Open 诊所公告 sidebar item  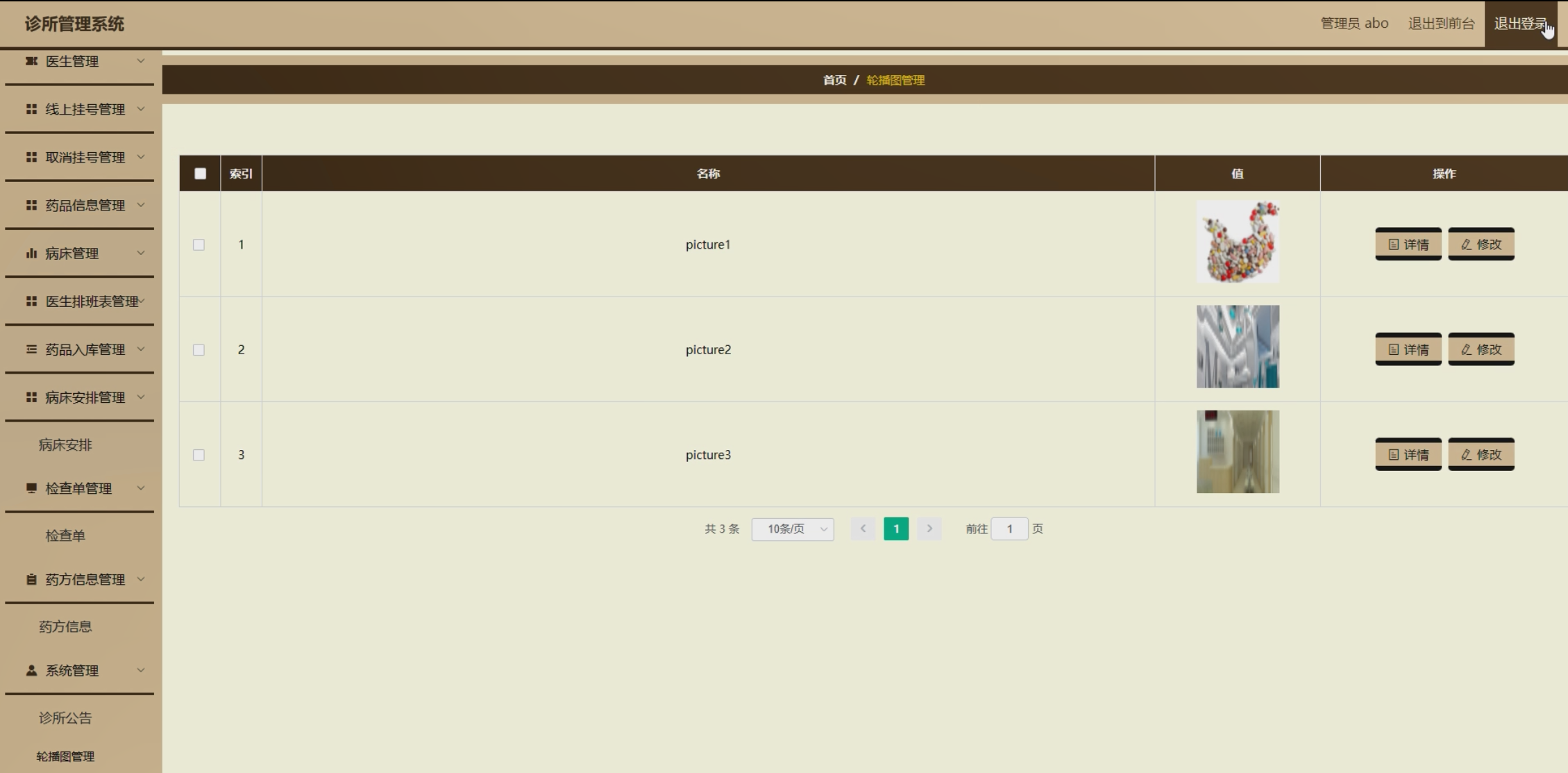pyautogui.click(x=65, y=718)
